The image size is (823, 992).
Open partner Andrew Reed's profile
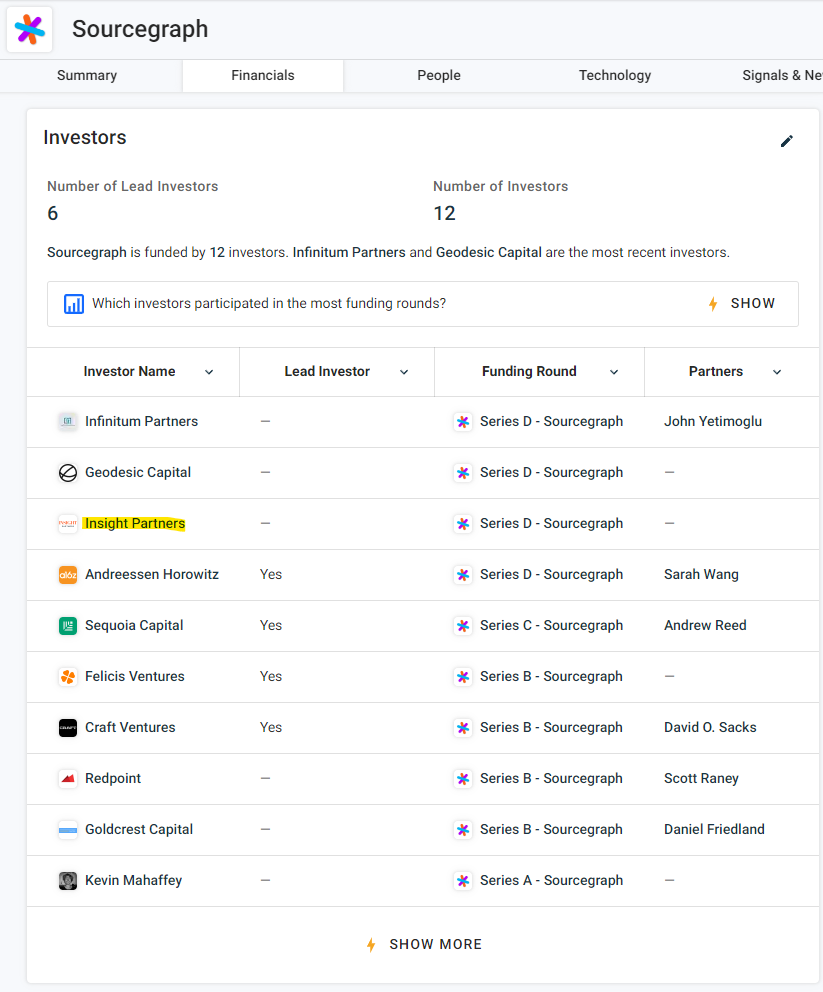[x=705, y=626]
